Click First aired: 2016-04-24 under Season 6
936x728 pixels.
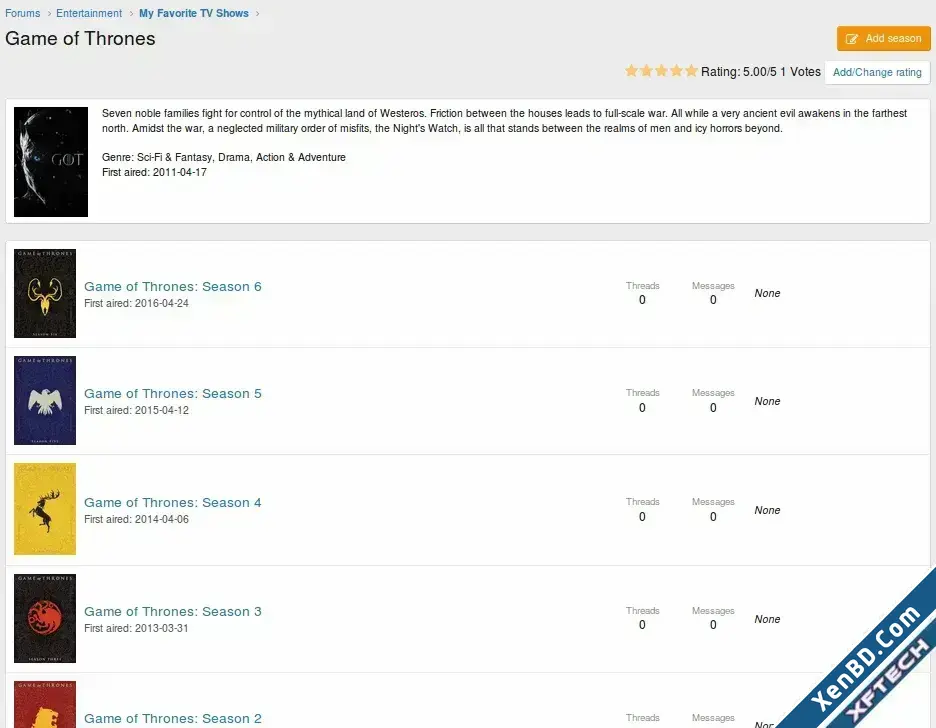[x=136, y=303]
